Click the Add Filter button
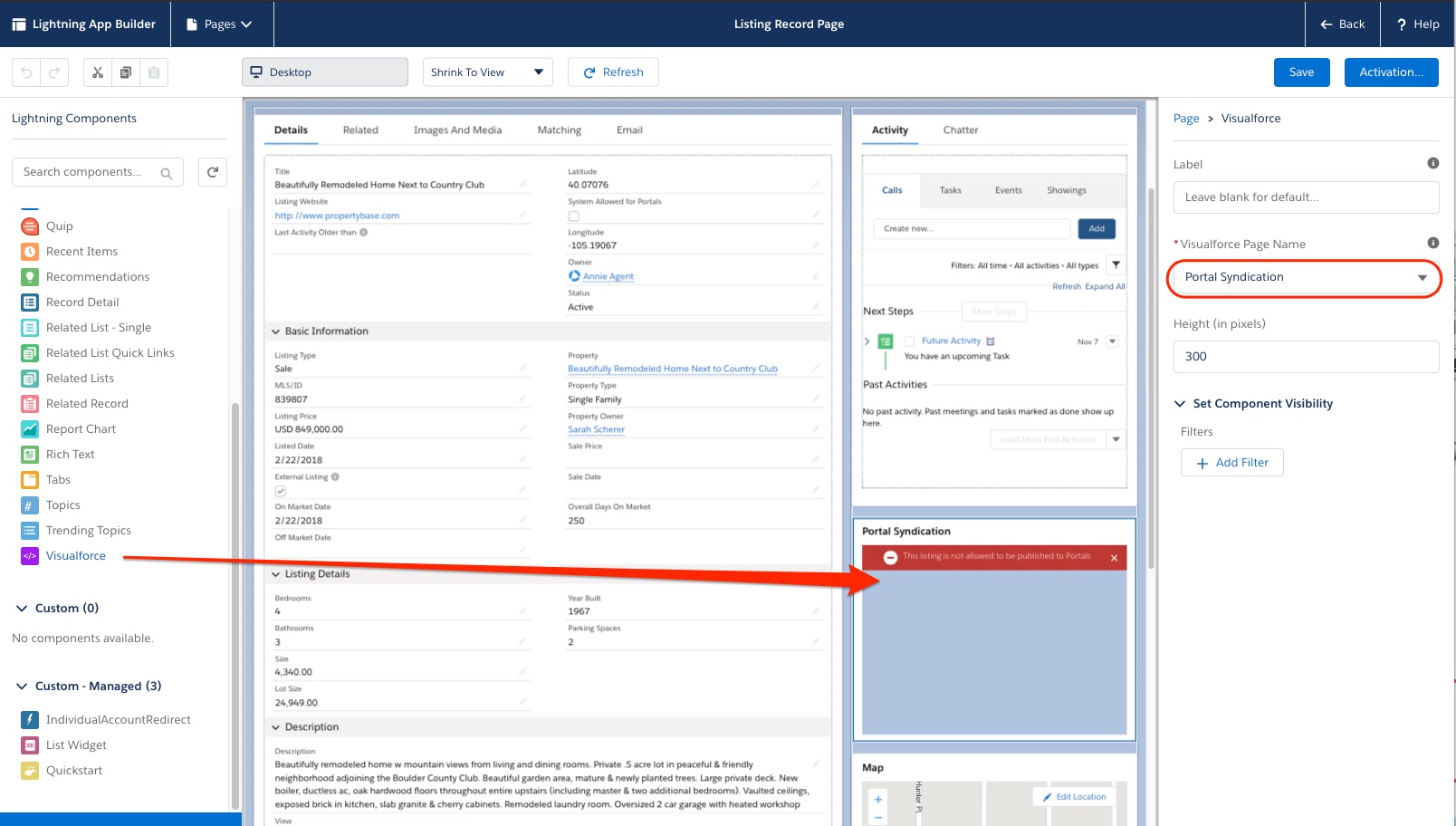 tap(1231, 463)
